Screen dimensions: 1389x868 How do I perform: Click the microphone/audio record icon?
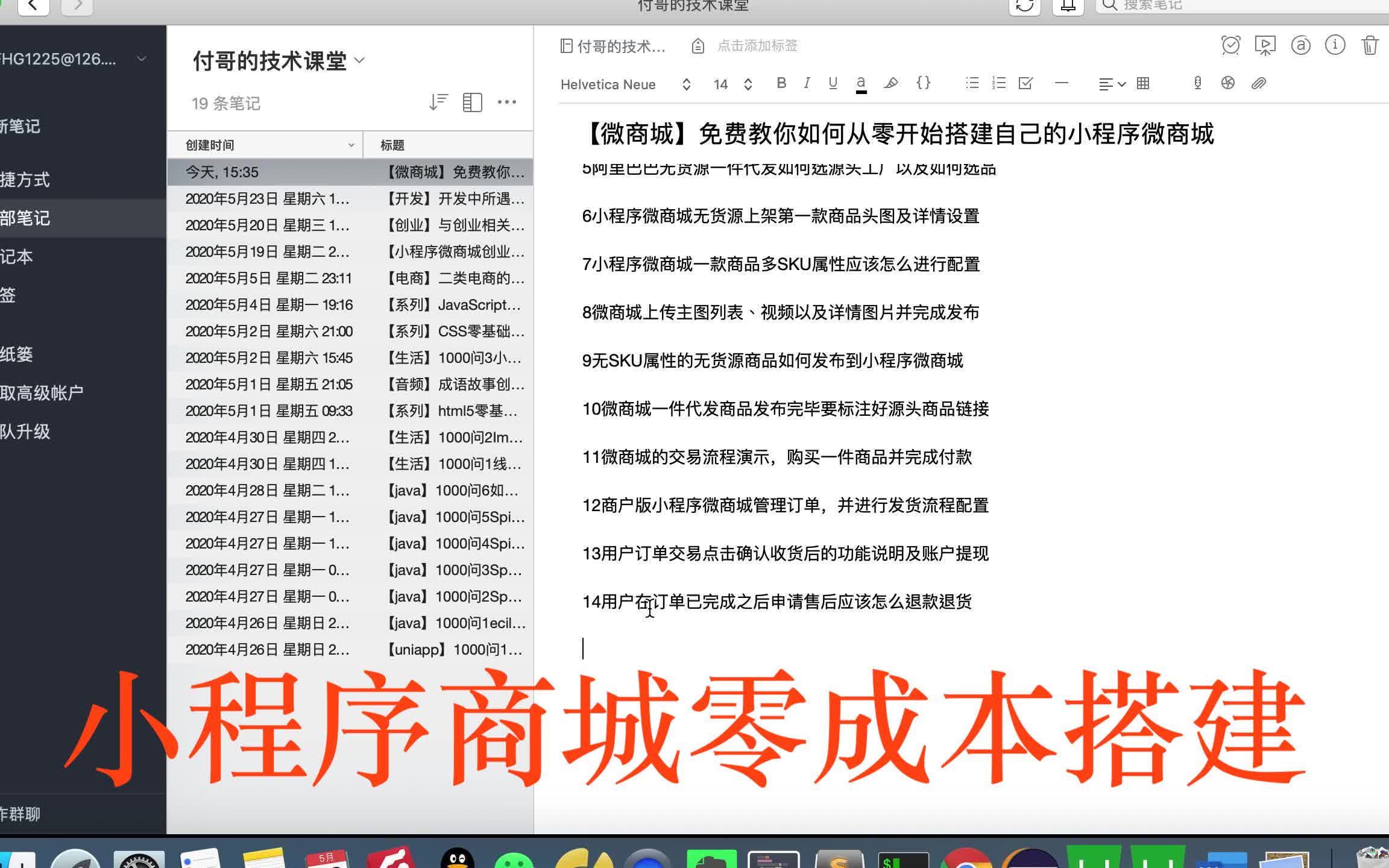pyautogui.click(x=1197, y=83)
